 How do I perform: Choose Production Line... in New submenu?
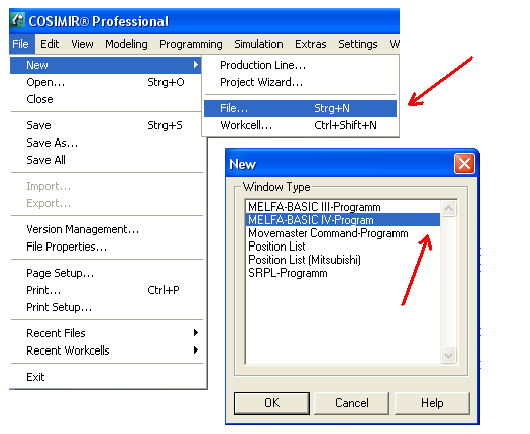(300, 65)
